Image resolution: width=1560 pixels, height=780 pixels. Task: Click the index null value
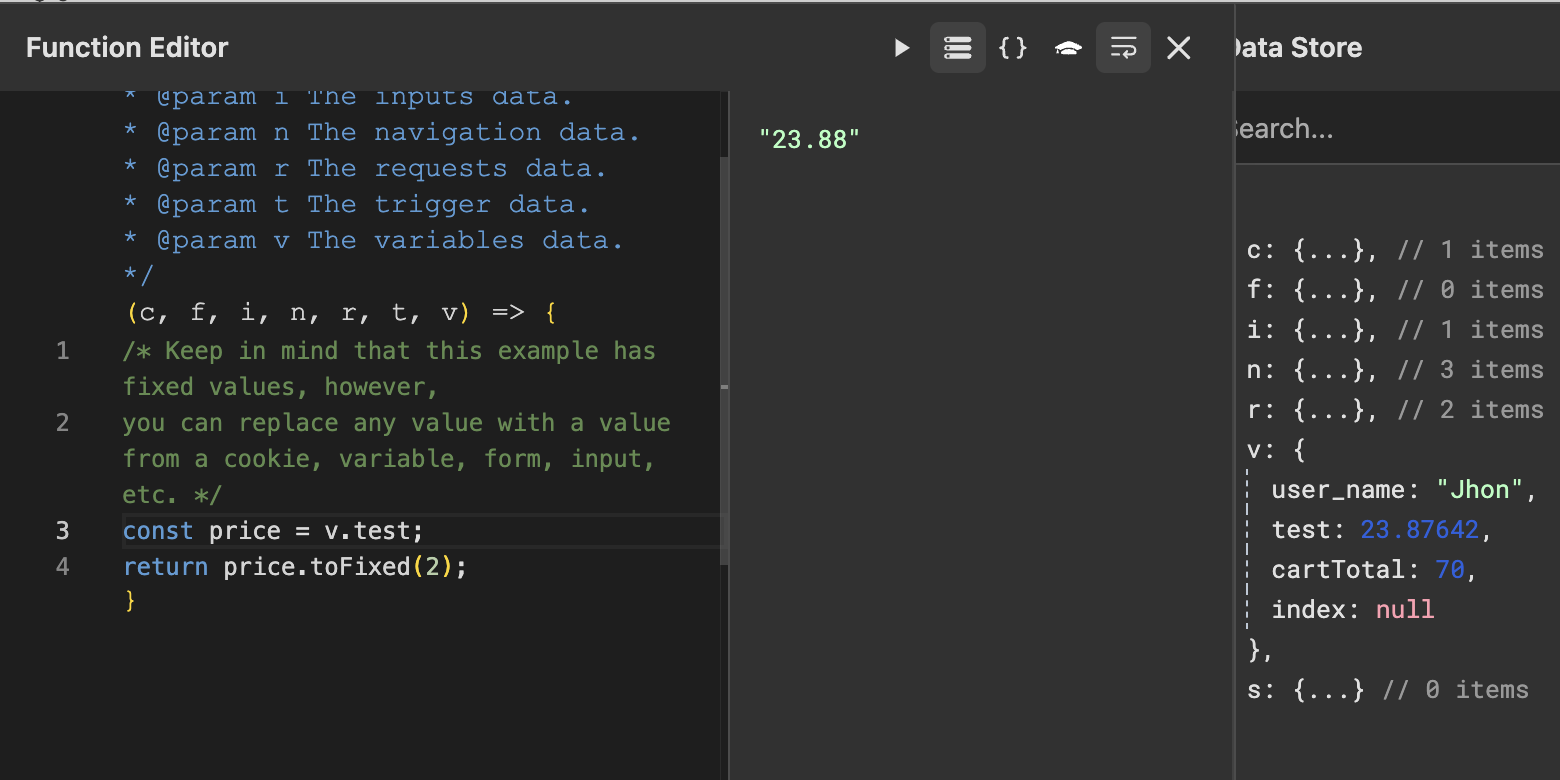1405,610
